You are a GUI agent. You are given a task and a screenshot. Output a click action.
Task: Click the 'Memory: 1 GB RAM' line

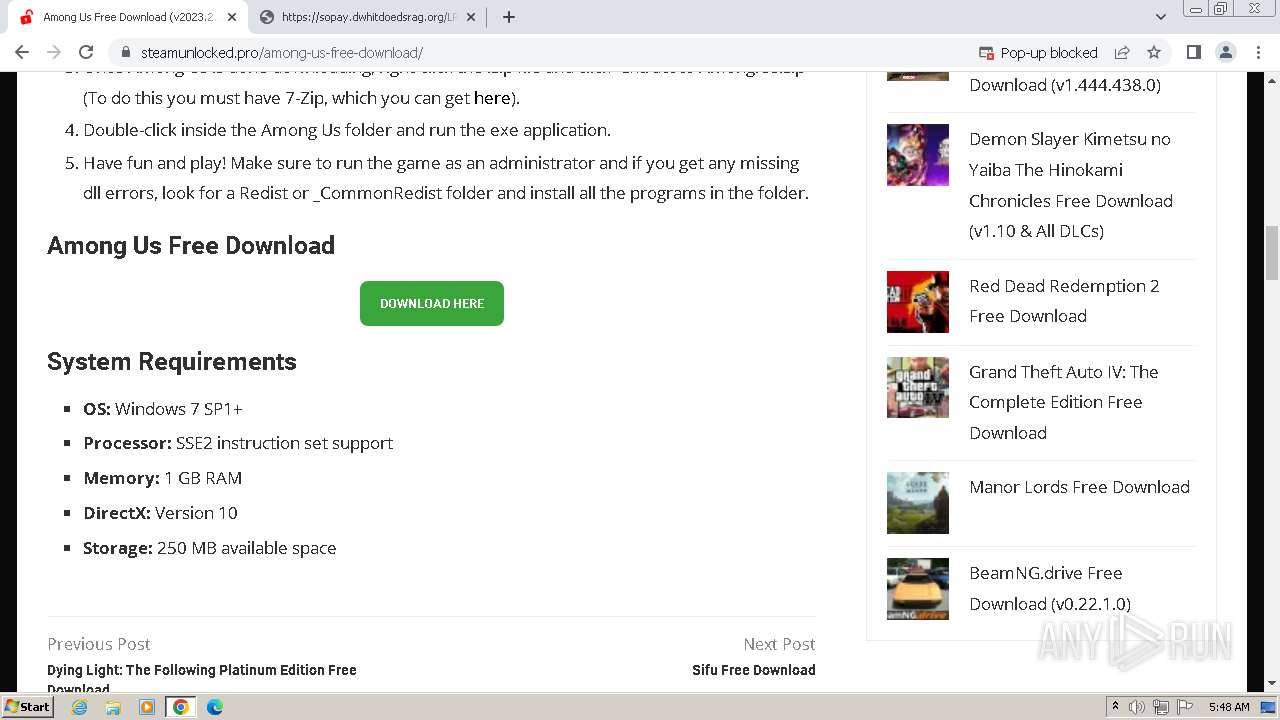pyautogui.click(x=162, y=478)
